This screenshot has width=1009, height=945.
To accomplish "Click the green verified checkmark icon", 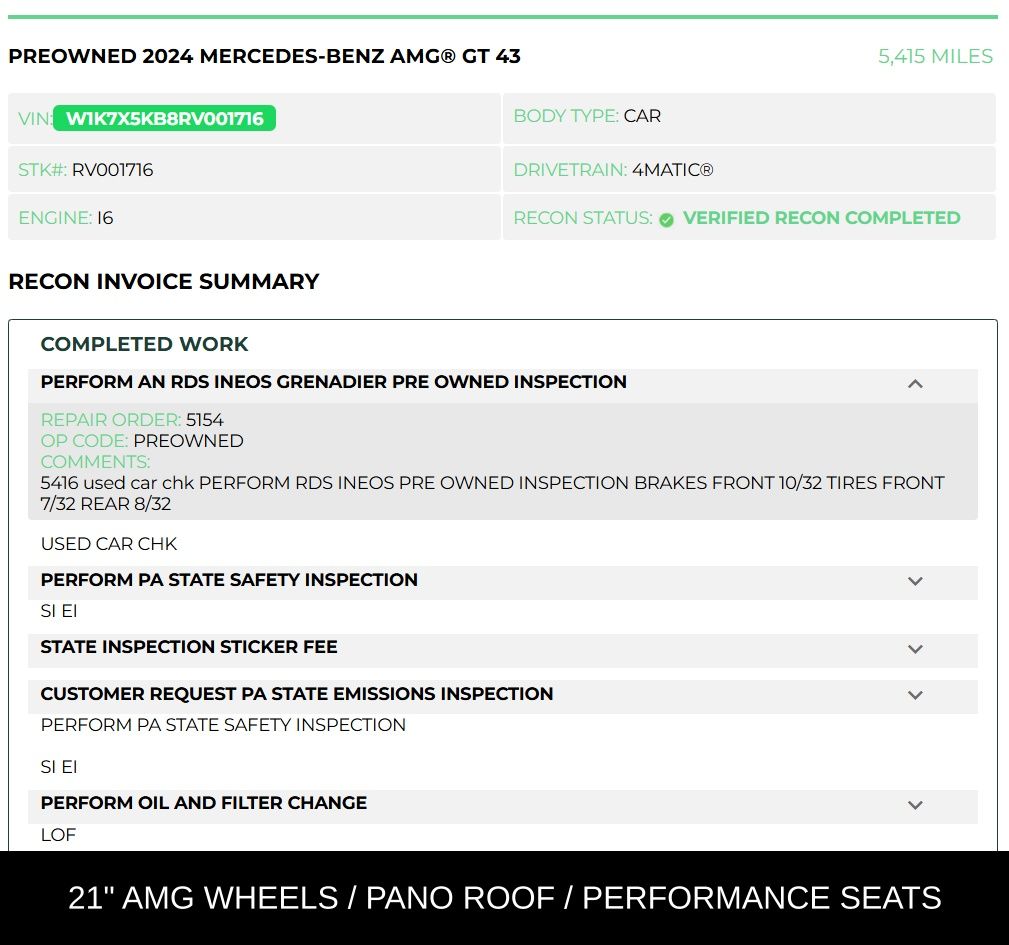I will (x=666, y=220).
